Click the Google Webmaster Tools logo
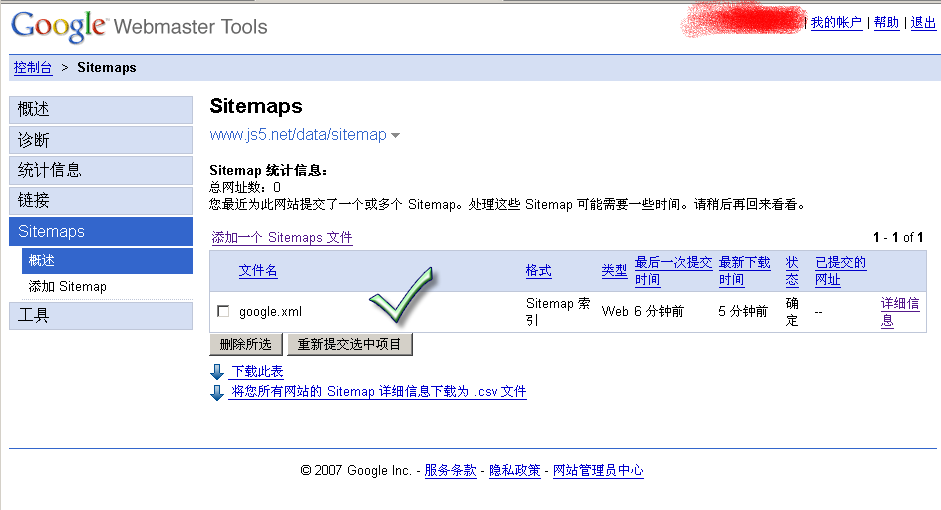The image size is (941, 510). click(139, 26)
